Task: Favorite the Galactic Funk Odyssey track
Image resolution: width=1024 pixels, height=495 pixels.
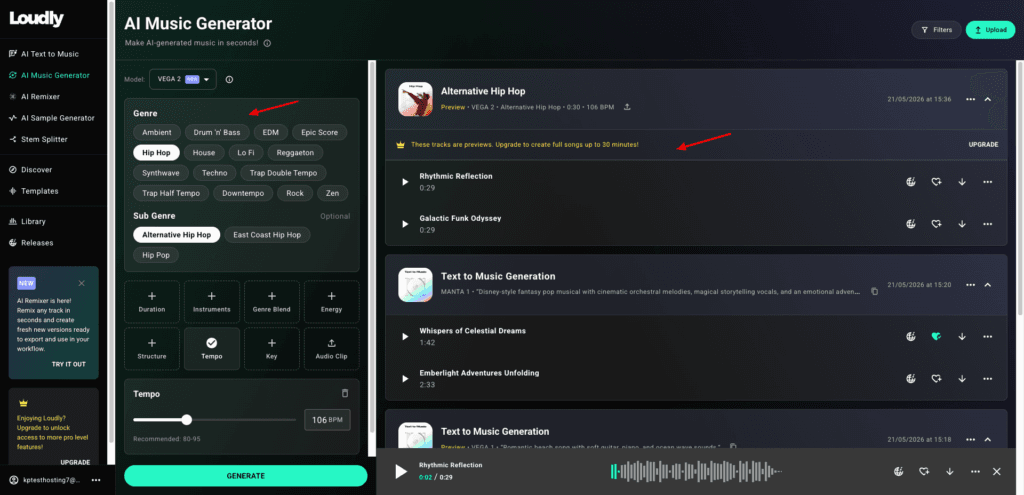Action: point(936,224)
